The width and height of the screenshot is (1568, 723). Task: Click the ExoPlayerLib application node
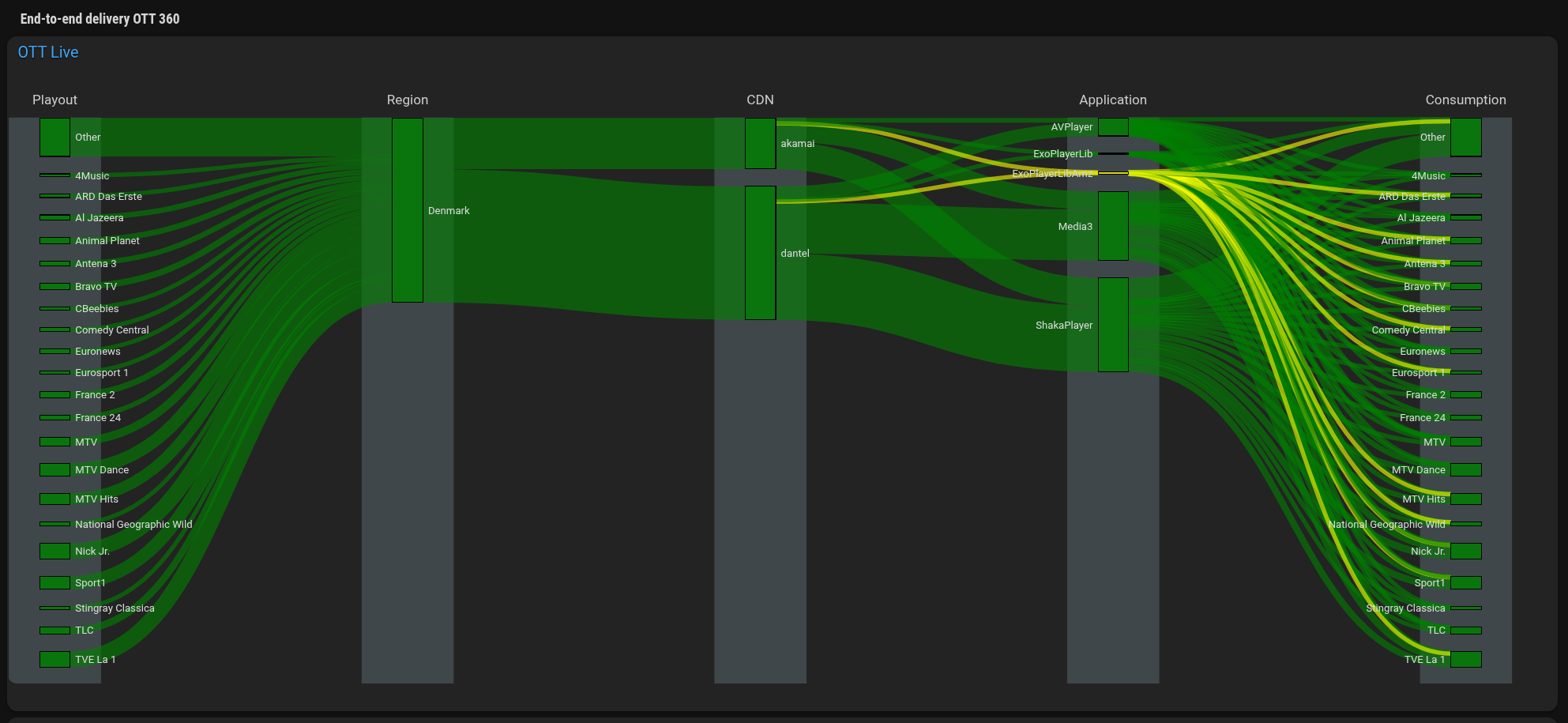point(1112,153)
